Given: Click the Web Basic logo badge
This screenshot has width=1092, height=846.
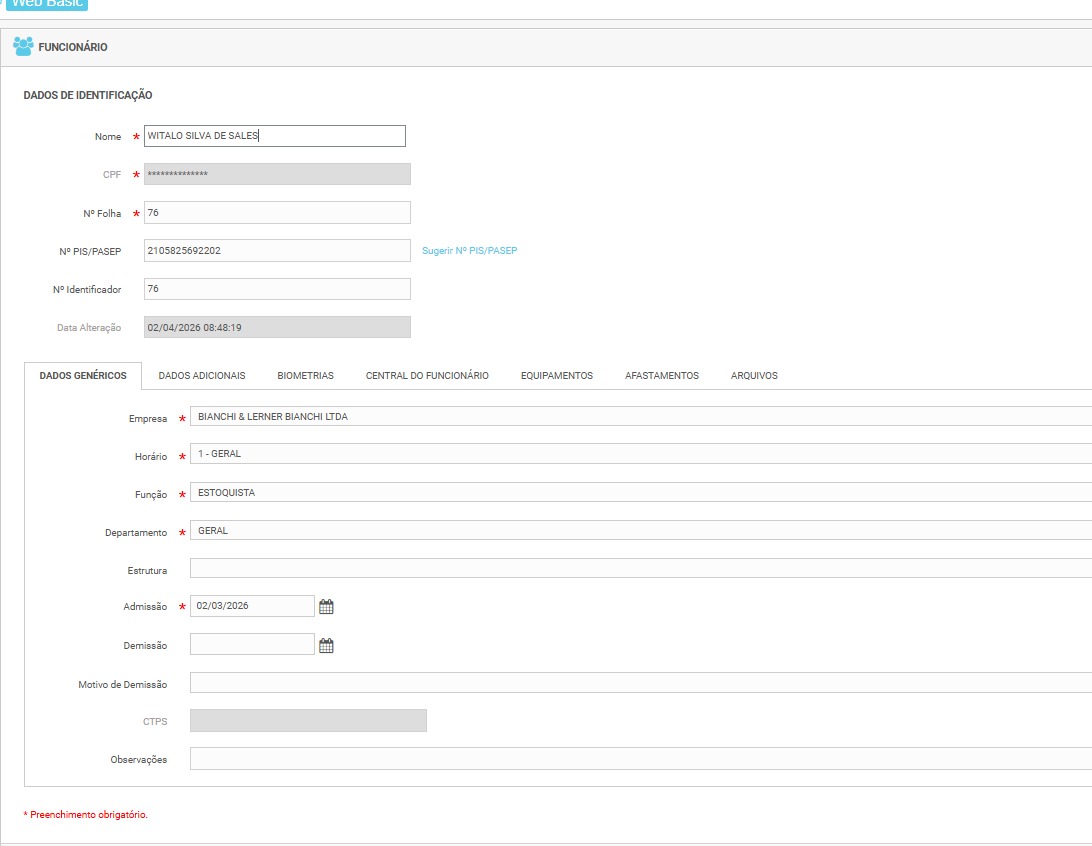Looking at the screenshot, I should (x=47, y=4).
